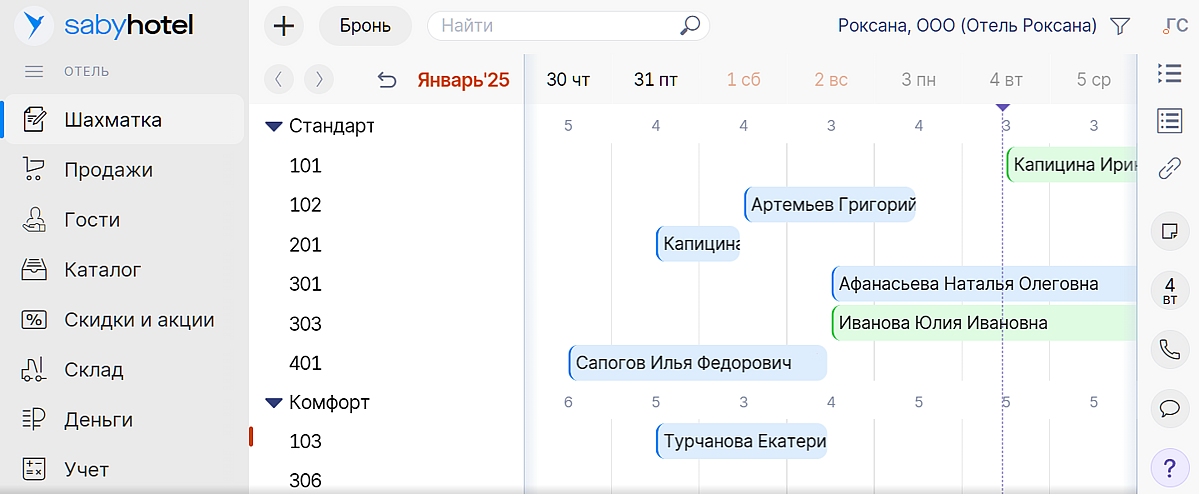The height and width of the screenshot is (494, 1199).
Task: Toggle the hamburger sidebar menu
Action: tap(34, 72)
